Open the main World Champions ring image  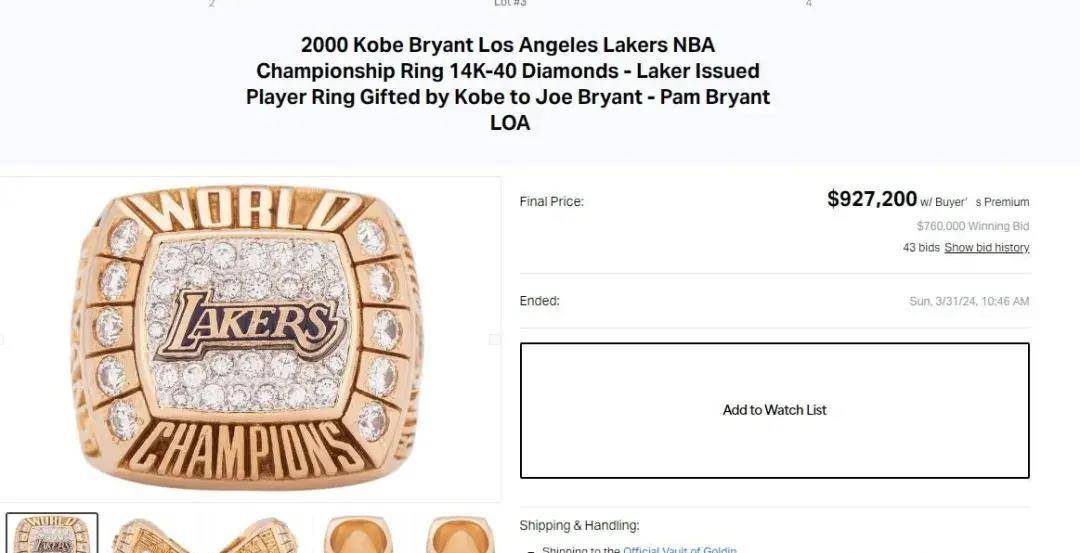[248, 338]
